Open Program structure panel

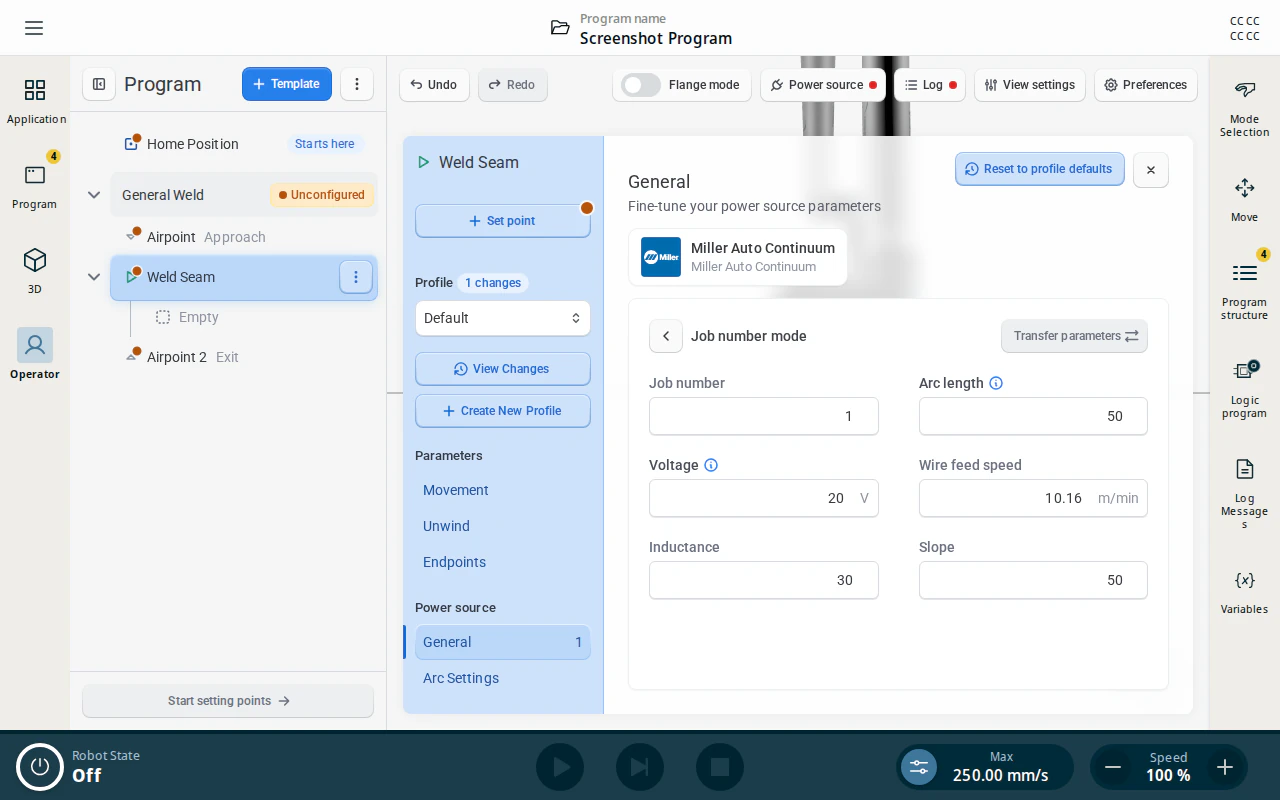[1244, 291]
